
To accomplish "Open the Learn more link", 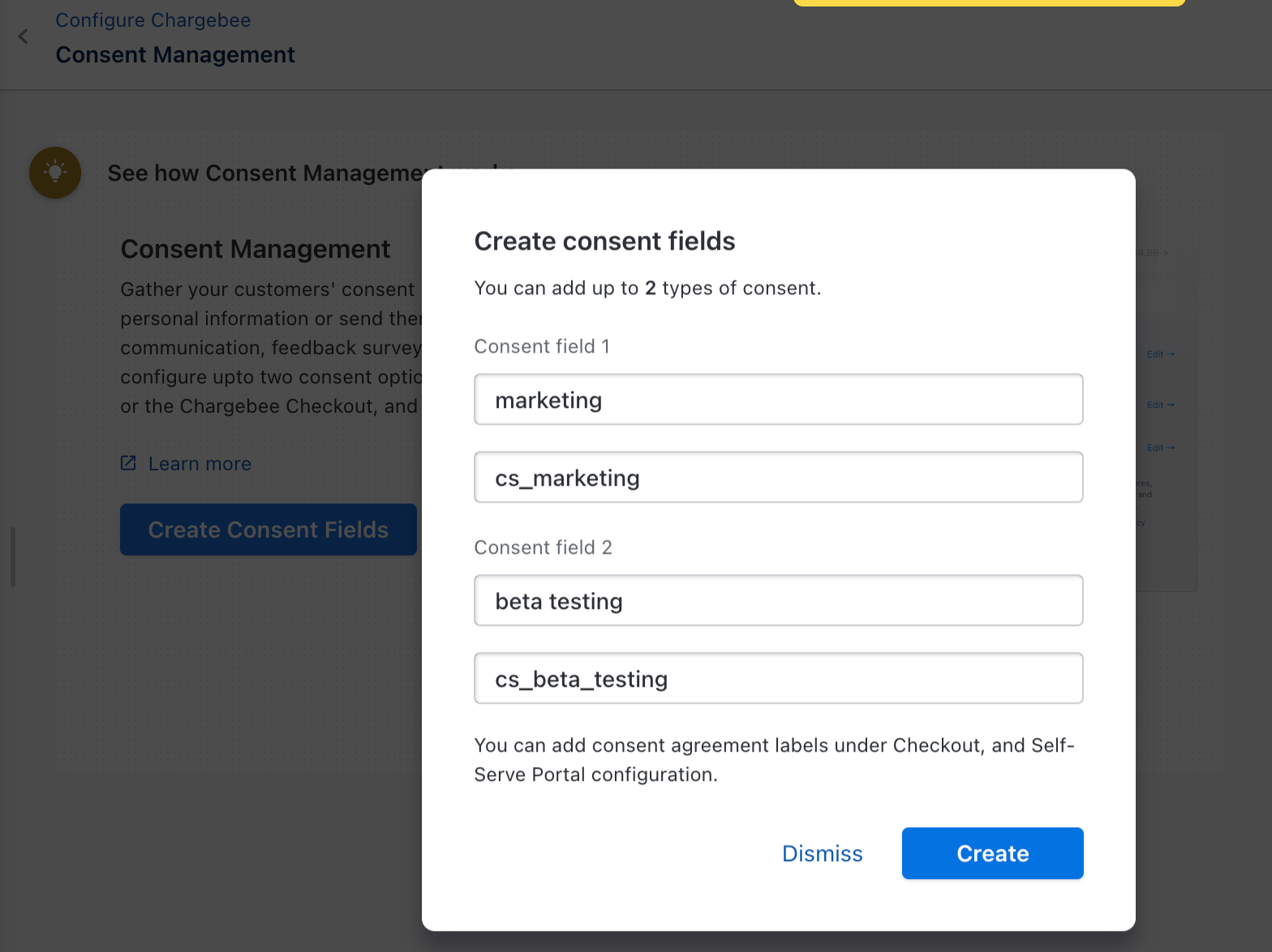I will (x=200, y=464).
